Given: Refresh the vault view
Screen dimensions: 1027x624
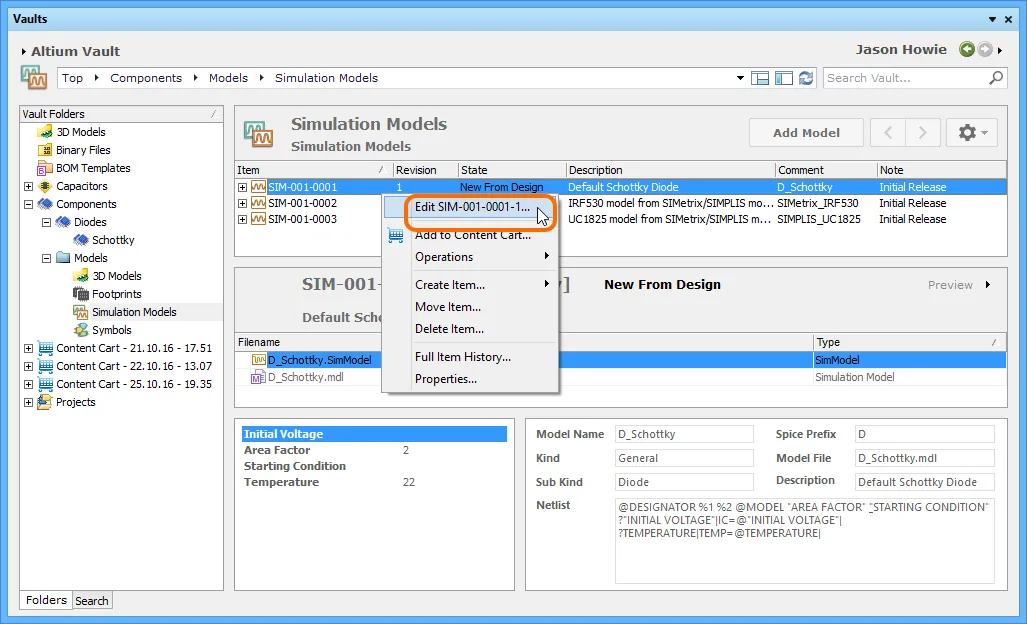Looking at the screenshot, I should click(806, 78).
